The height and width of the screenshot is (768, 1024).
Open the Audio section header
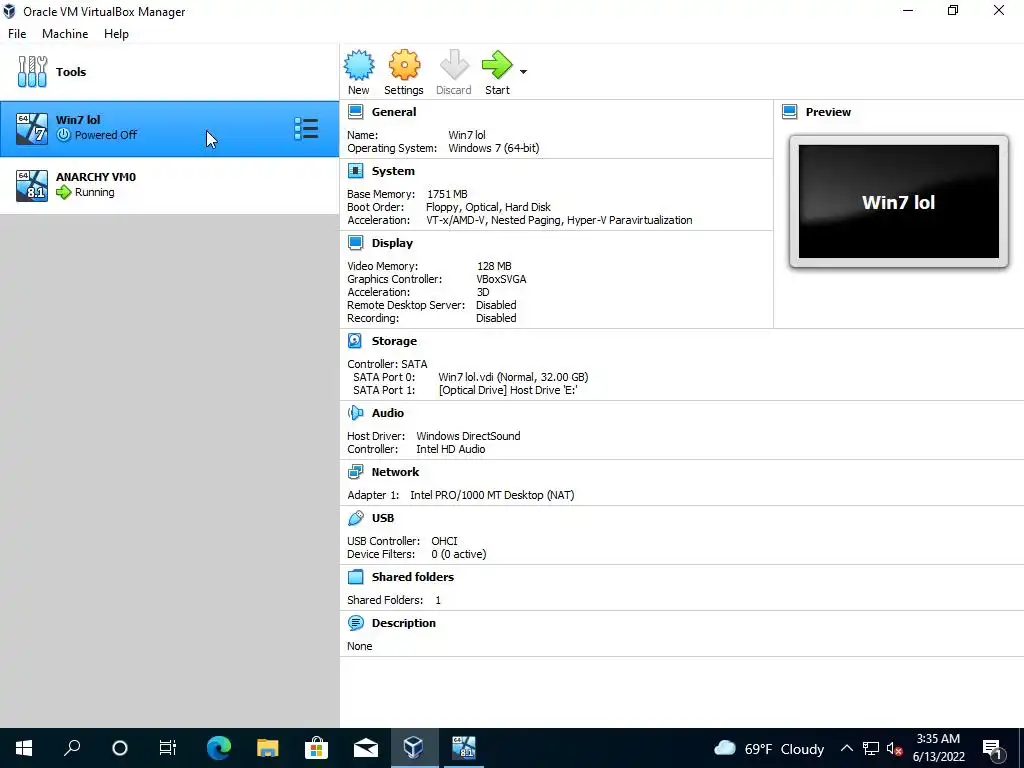tap(388, 413)
